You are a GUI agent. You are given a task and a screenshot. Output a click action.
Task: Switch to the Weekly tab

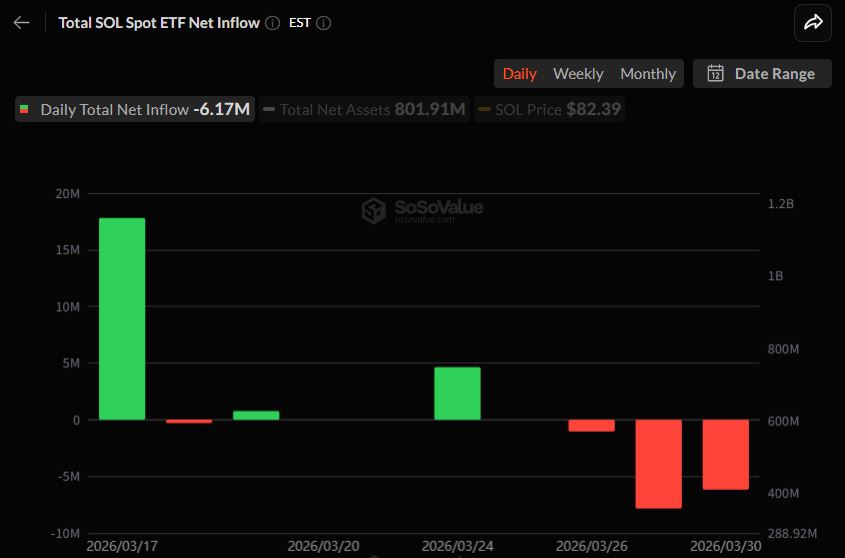578,73
